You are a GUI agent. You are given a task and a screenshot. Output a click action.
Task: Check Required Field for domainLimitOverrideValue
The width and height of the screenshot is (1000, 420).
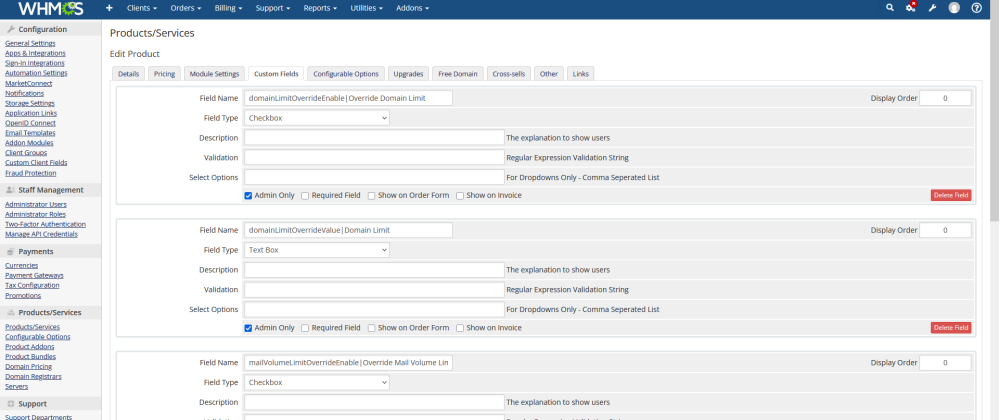305,328
